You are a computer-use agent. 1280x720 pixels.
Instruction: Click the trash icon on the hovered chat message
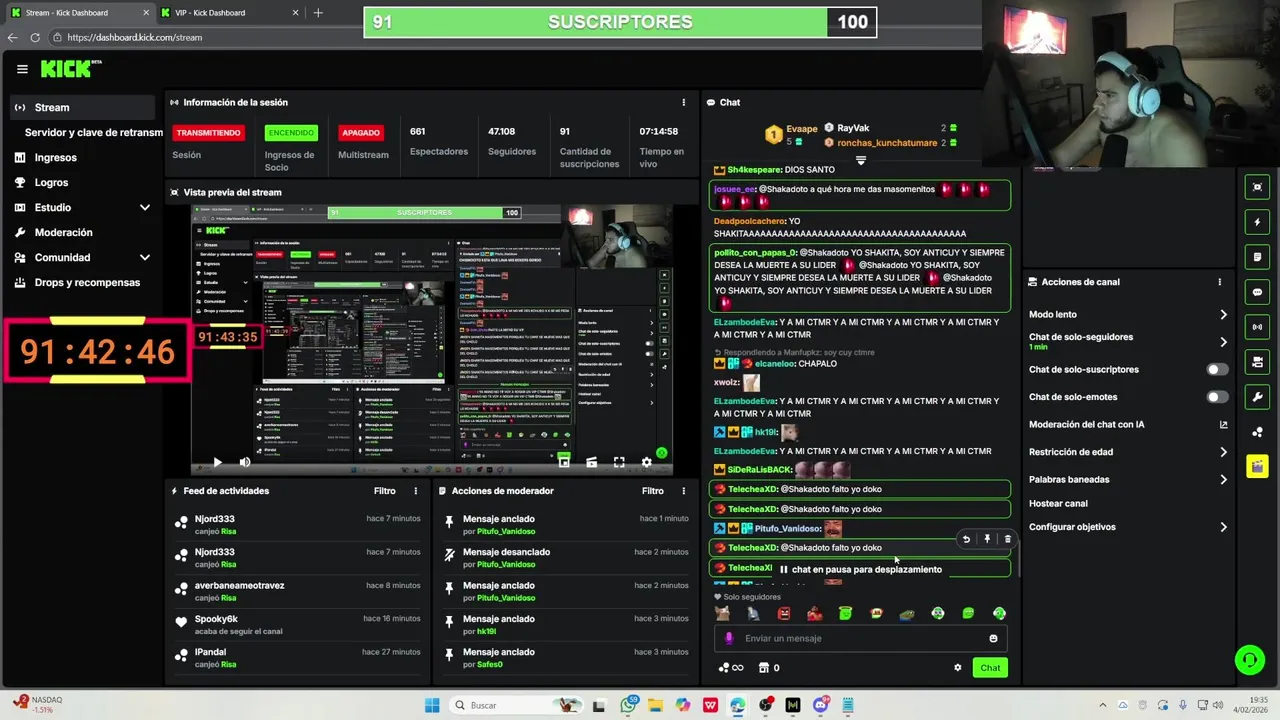(x=1007, y=539)
